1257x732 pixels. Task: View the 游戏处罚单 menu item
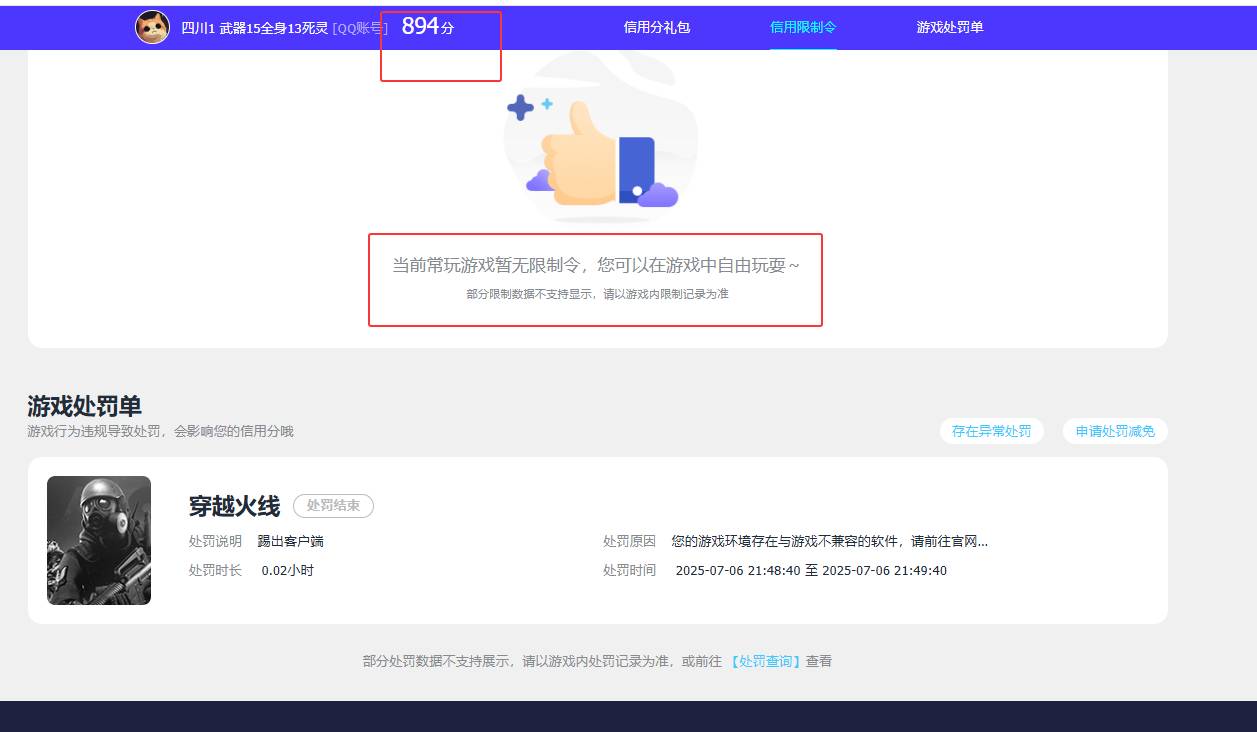pos(946,28)
